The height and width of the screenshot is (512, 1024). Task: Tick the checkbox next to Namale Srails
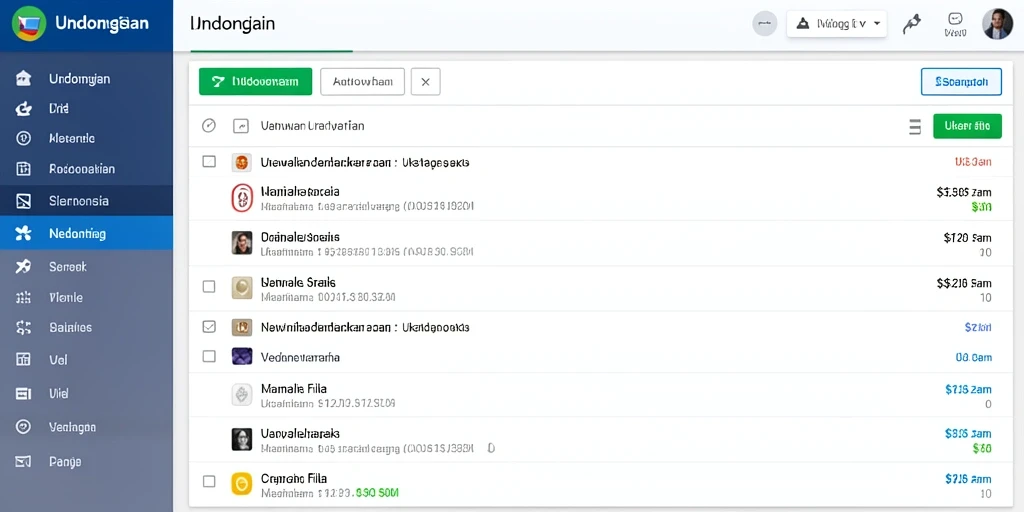[209, 286]
